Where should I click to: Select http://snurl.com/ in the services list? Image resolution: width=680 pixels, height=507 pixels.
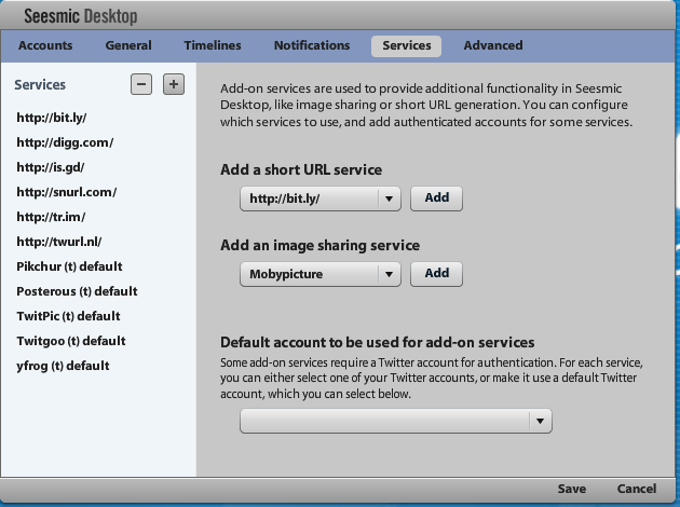click(x=66, y=192)
